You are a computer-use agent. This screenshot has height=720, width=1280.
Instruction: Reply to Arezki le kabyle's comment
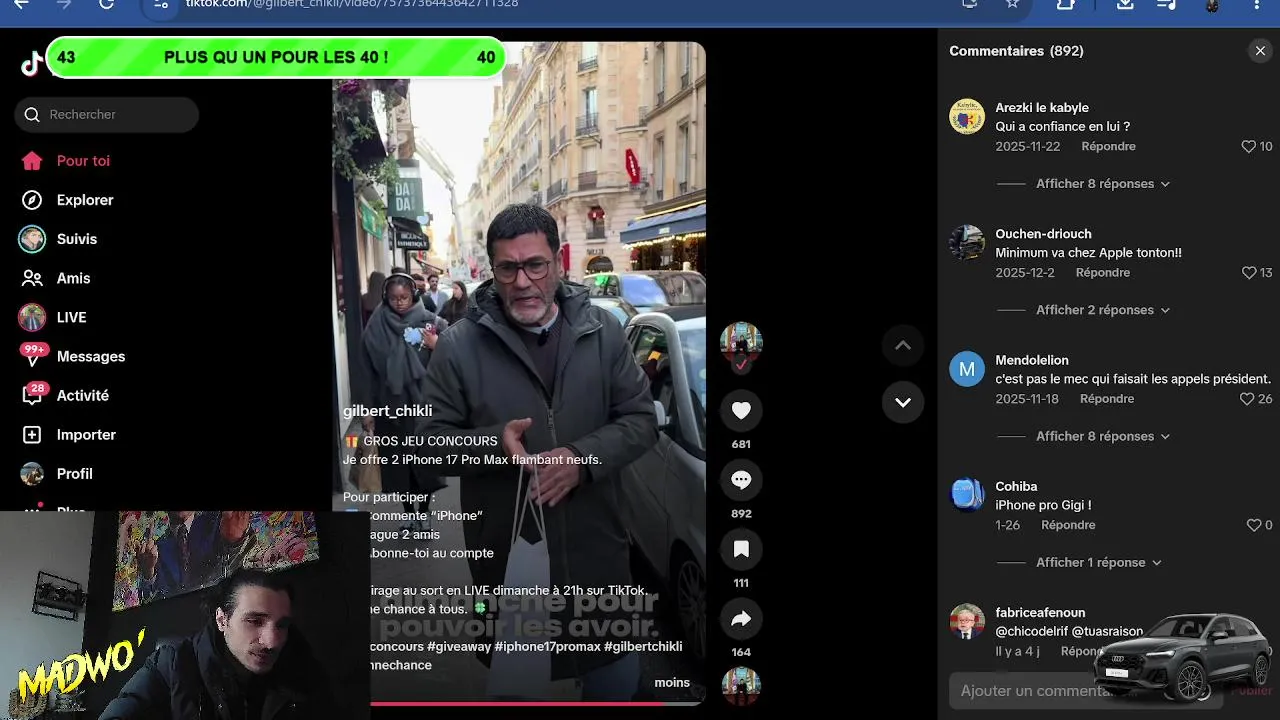[1108, 146]
